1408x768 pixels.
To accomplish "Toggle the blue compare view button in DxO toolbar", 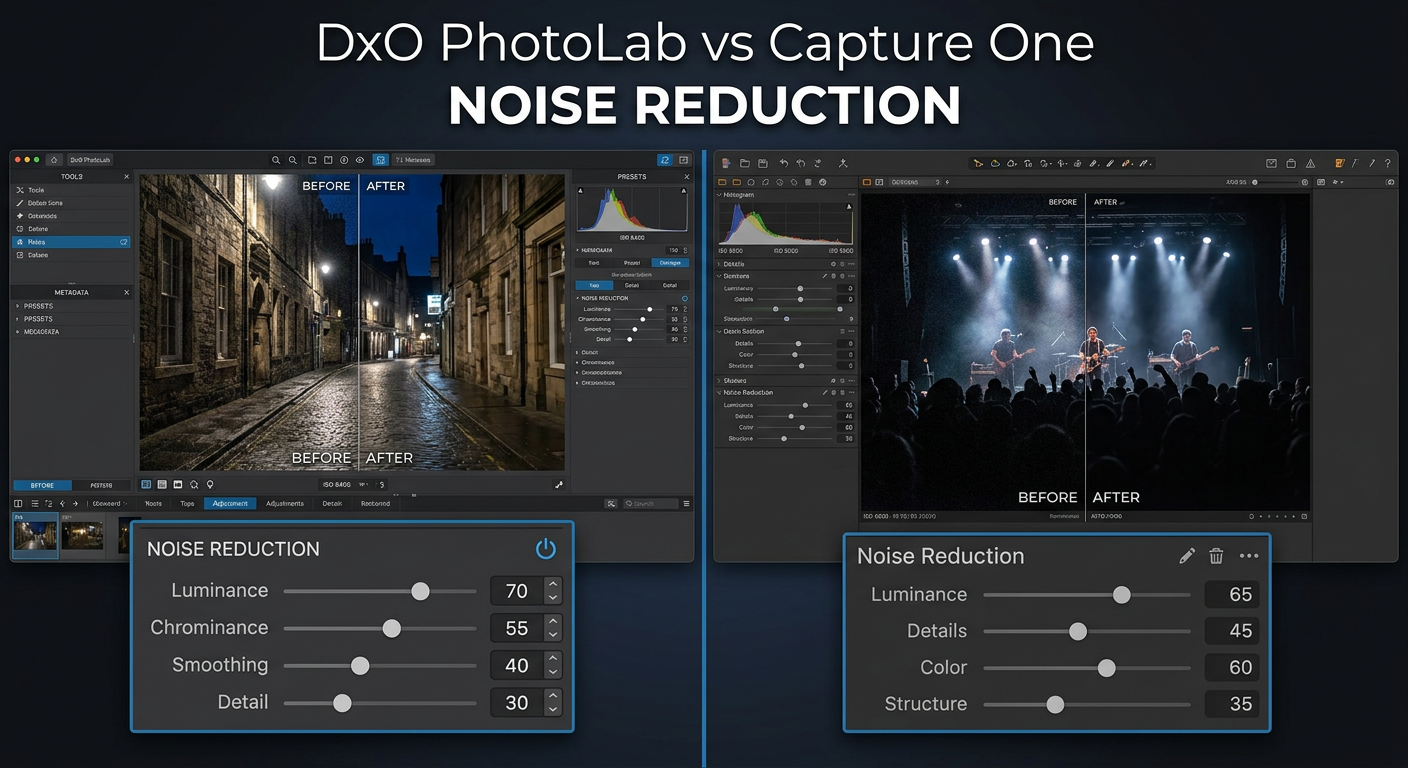I will 380,160.
